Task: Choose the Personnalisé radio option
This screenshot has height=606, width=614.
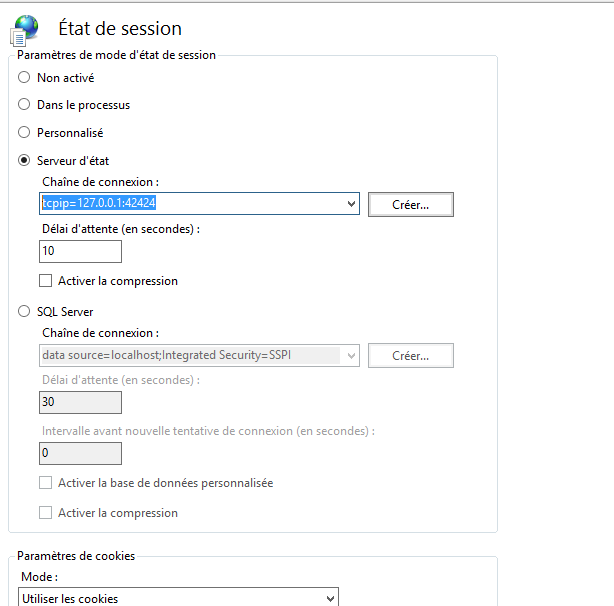Action: [x=25, y=132]
